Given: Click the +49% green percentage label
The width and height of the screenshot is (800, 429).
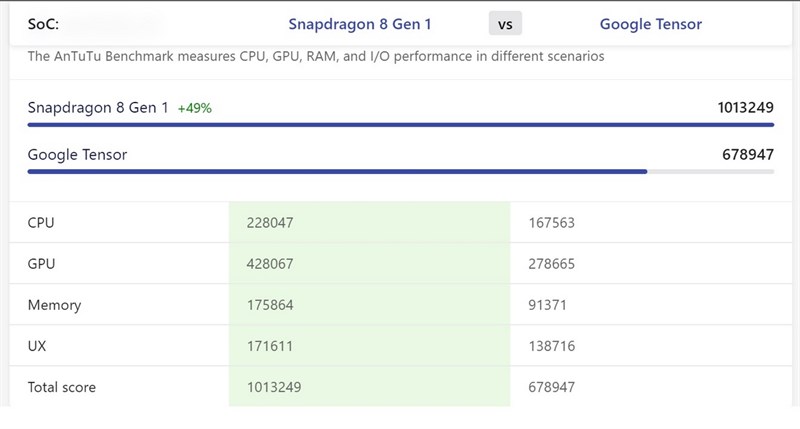Looking at the screenshot, I should [x=195, y=108].
